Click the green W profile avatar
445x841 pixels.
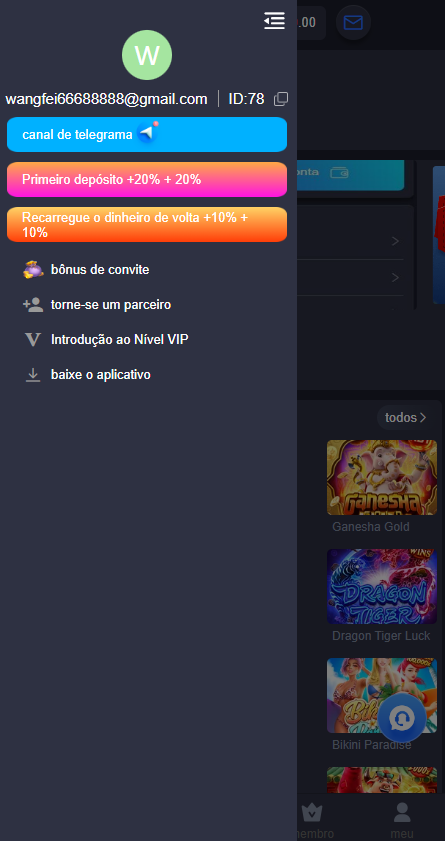(x=147, y=55)
